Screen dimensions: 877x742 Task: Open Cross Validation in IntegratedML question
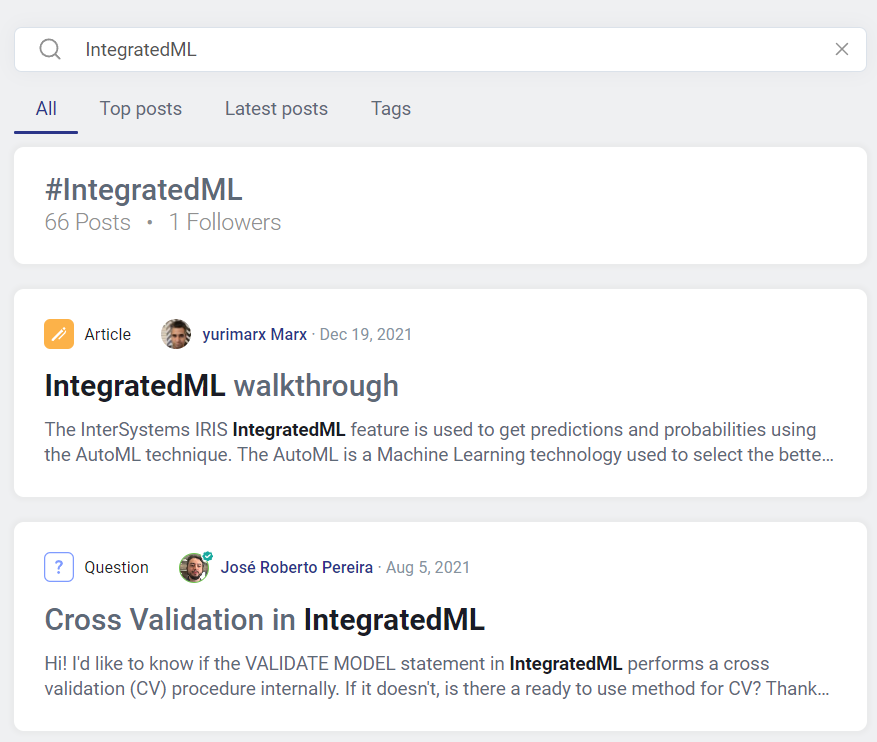(265, 620)
